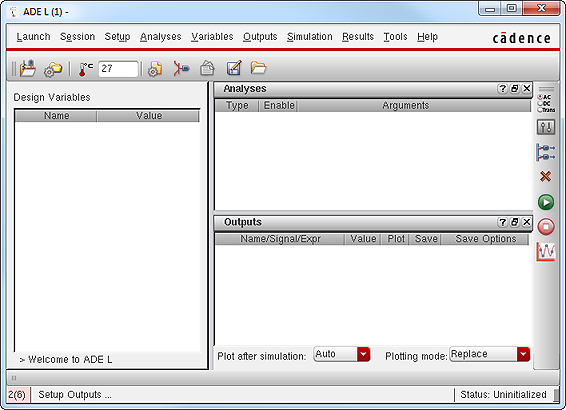The height and width of the screenshot is (410, 566).
Task: Choose the AC/DC/Trans analysis selector
Action: [x=546, y=103]
